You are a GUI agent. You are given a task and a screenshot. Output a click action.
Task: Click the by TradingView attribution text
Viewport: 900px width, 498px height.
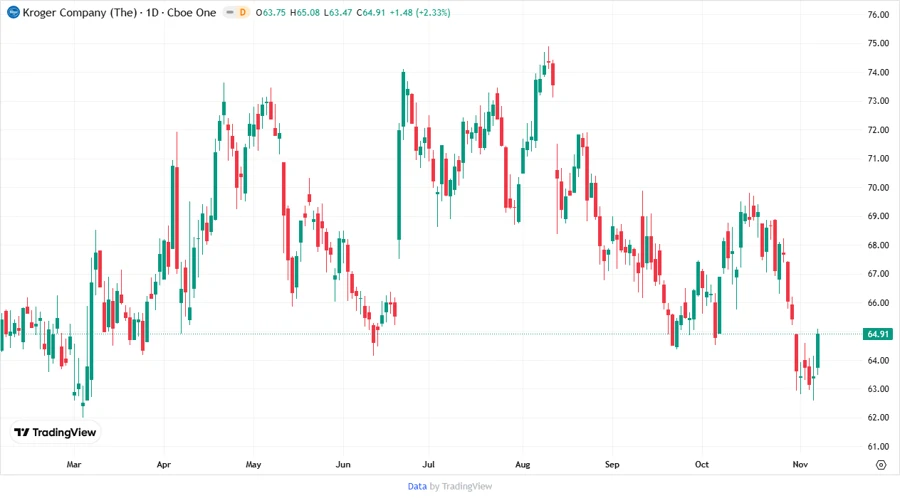461,486
